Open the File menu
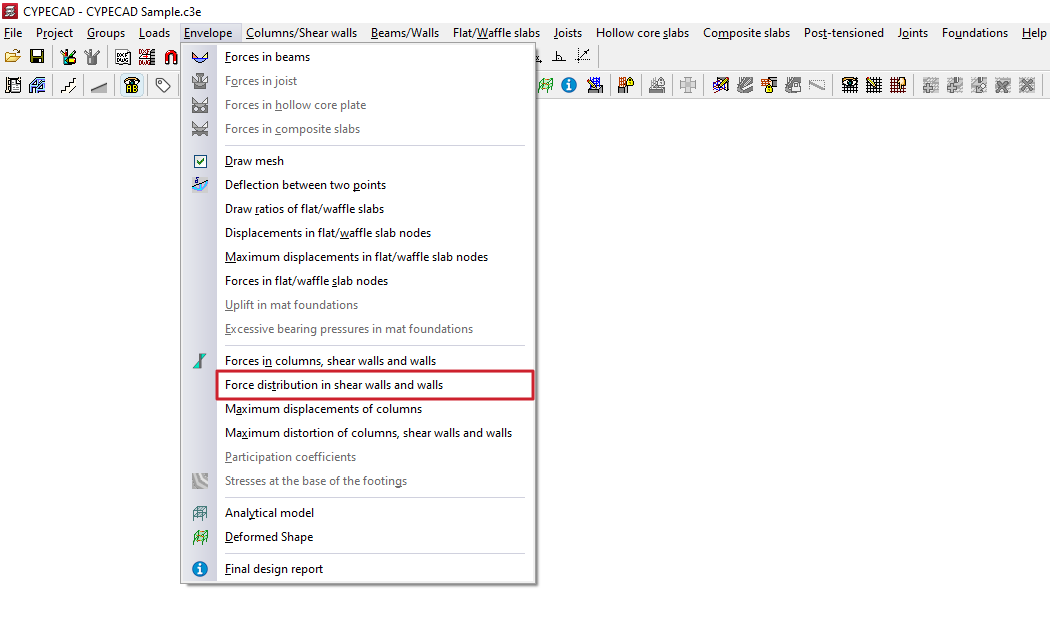Screen dimensions: 1050x618 click(13, 33)
